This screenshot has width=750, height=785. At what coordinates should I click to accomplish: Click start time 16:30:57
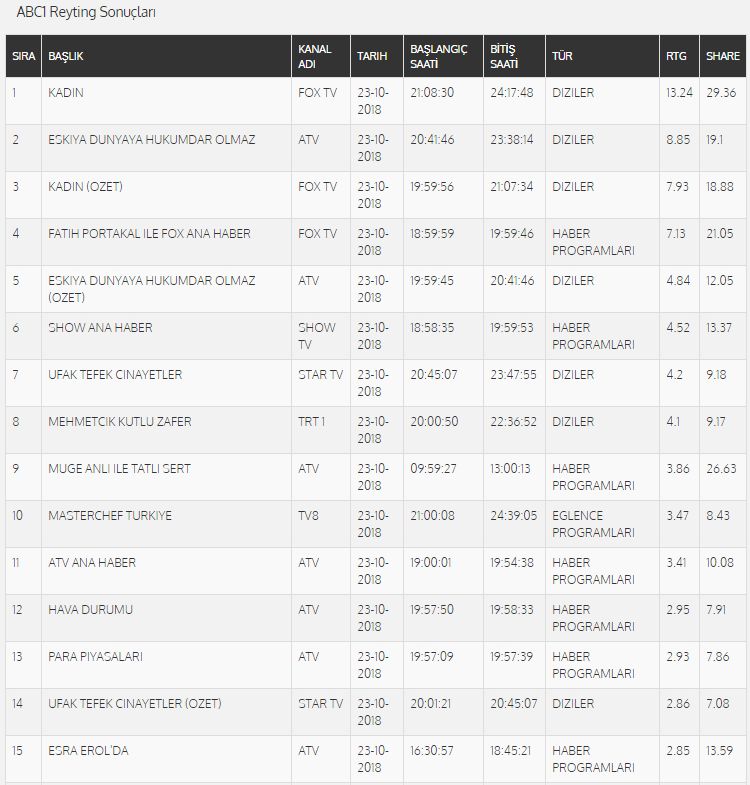(432, 751)
